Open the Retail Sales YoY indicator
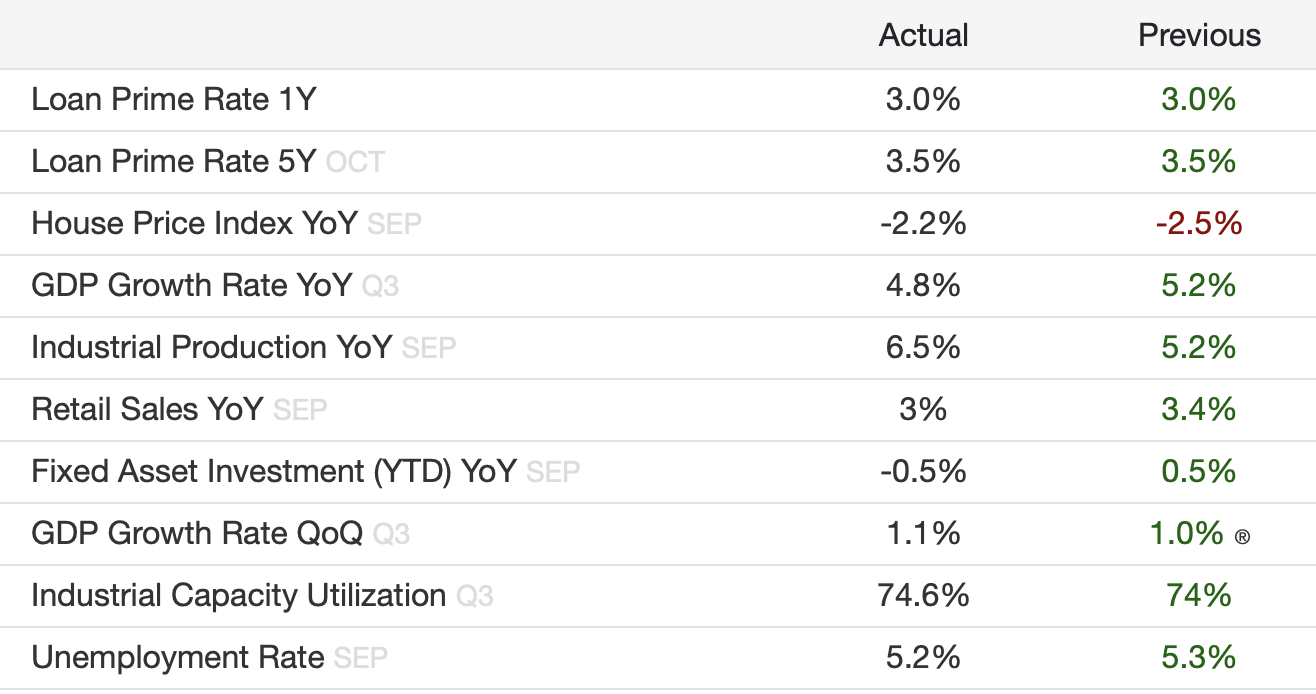 click(x=147, y=409)
